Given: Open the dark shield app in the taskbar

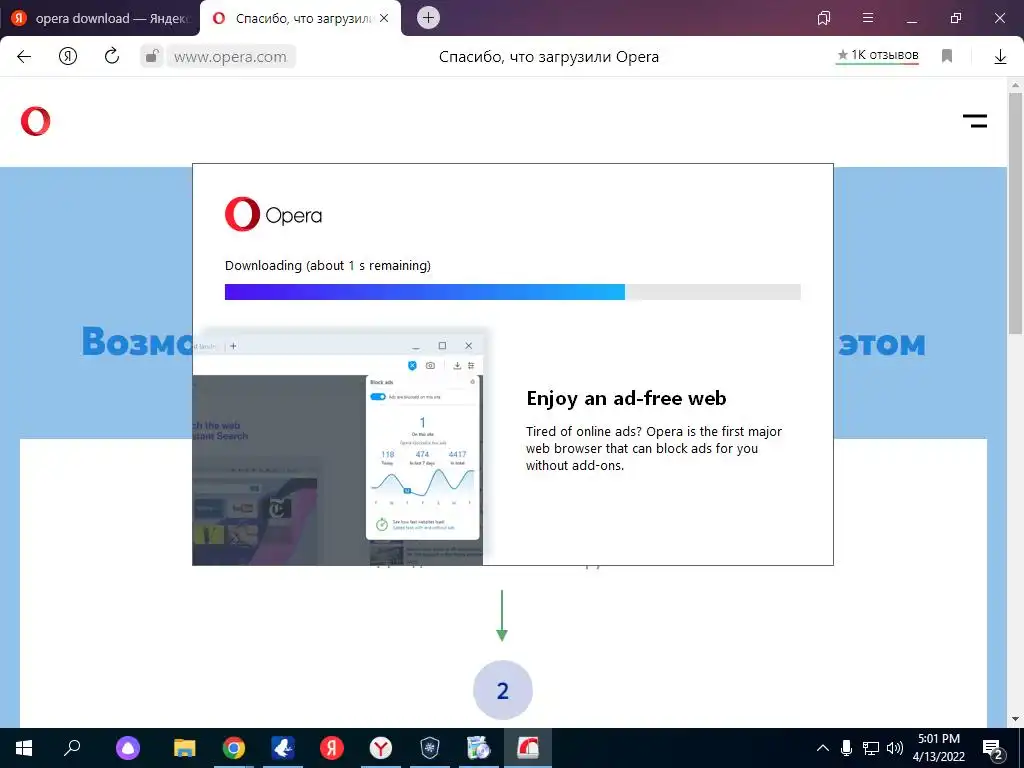Looking at the screenshot, I should [x=430, y=748].
